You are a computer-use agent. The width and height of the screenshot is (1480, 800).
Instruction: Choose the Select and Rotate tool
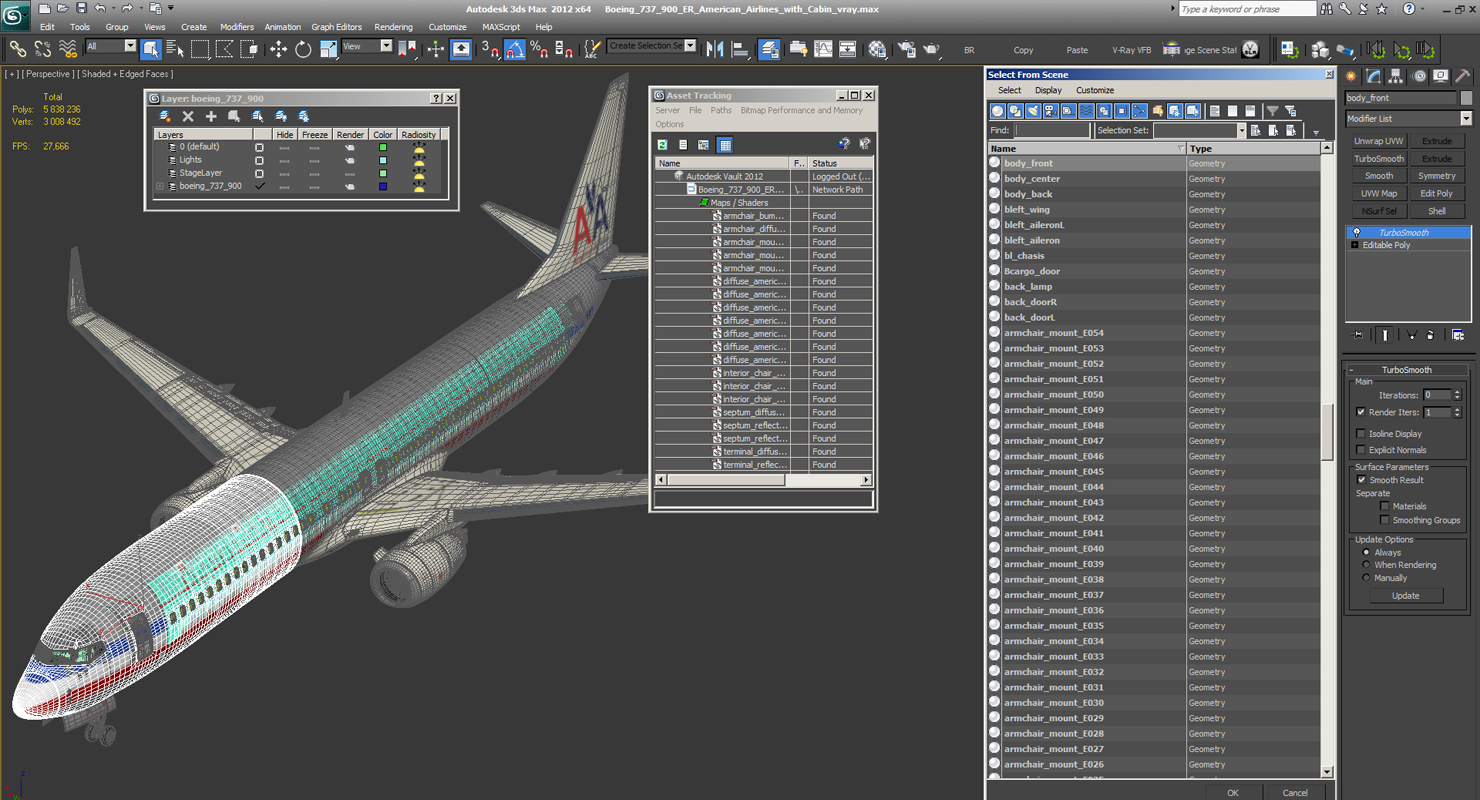(303, 49)
